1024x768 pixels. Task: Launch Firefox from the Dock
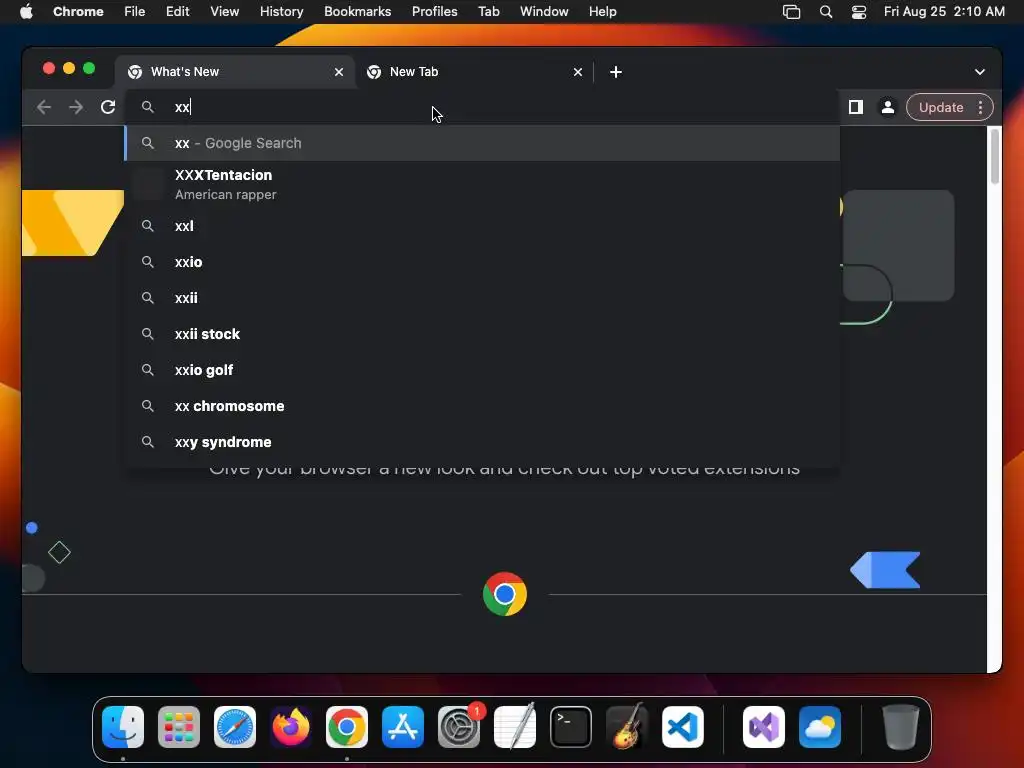pyautogui.click(x=291, y=727)
